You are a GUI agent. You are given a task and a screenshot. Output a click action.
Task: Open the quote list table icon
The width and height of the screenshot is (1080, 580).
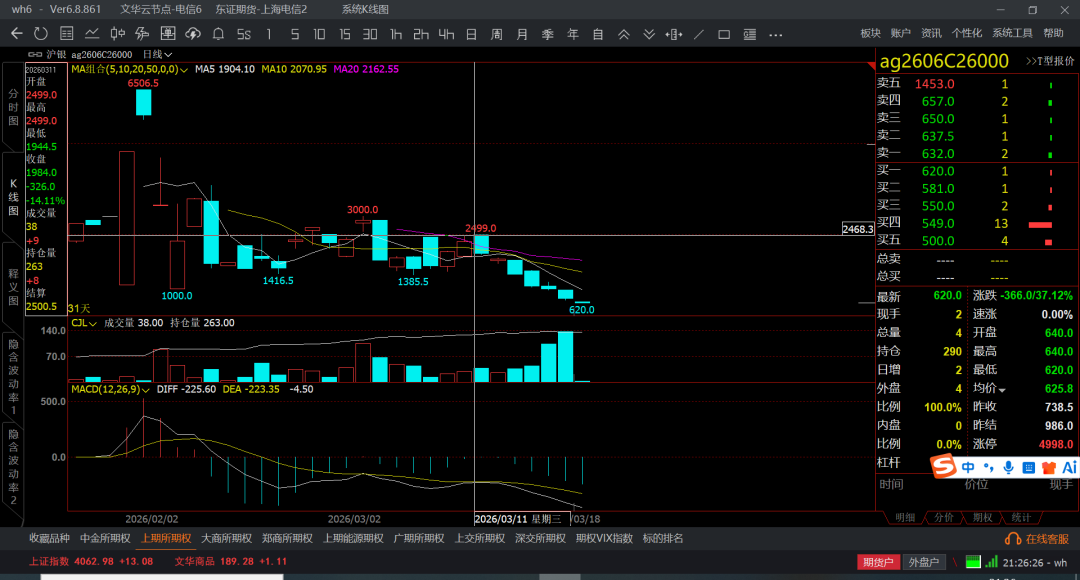click(x=67, y=33)
